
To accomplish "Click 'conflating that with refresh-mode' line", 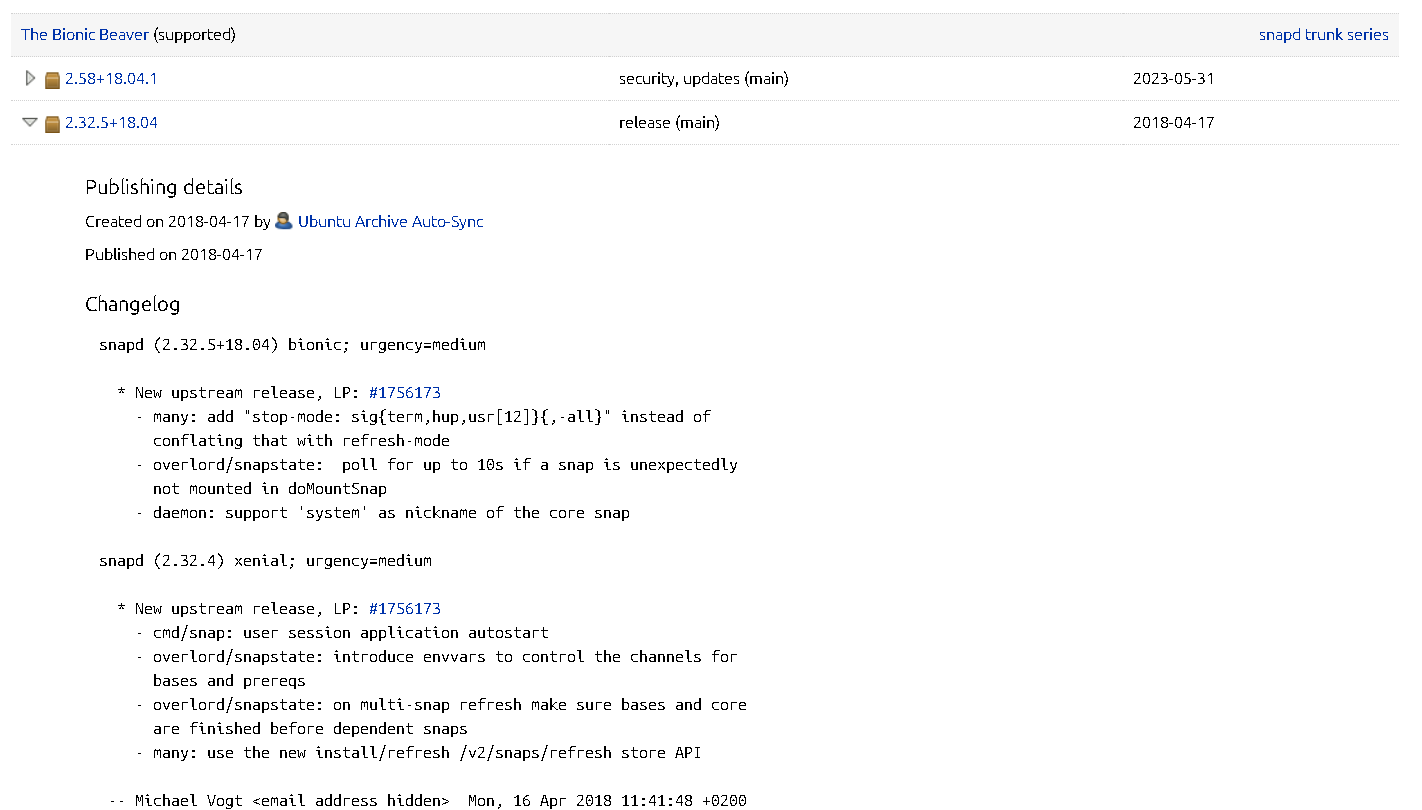I will click(x=301, y=440).
